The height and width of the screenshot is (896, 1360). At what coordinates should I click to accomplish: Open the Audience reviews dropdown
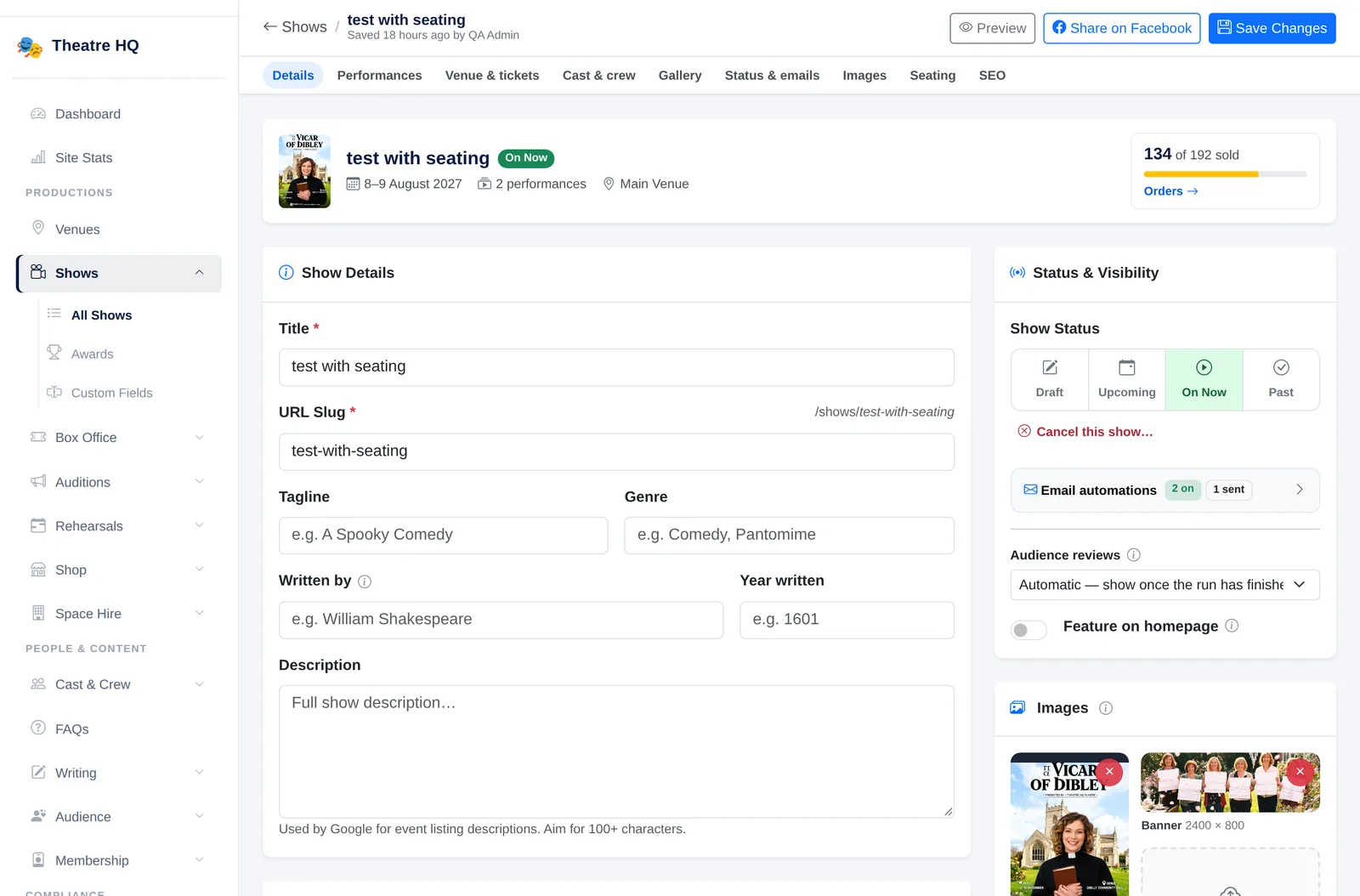point(1164,585)
